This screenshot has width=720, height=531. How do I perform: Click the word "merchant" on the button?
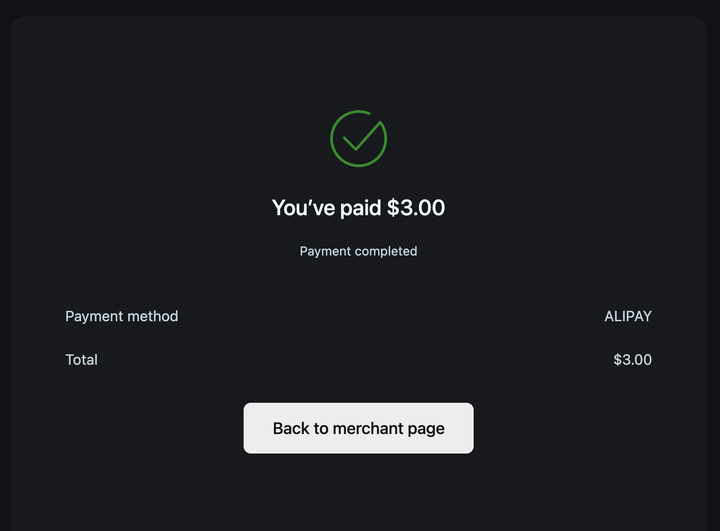(368, 428)
